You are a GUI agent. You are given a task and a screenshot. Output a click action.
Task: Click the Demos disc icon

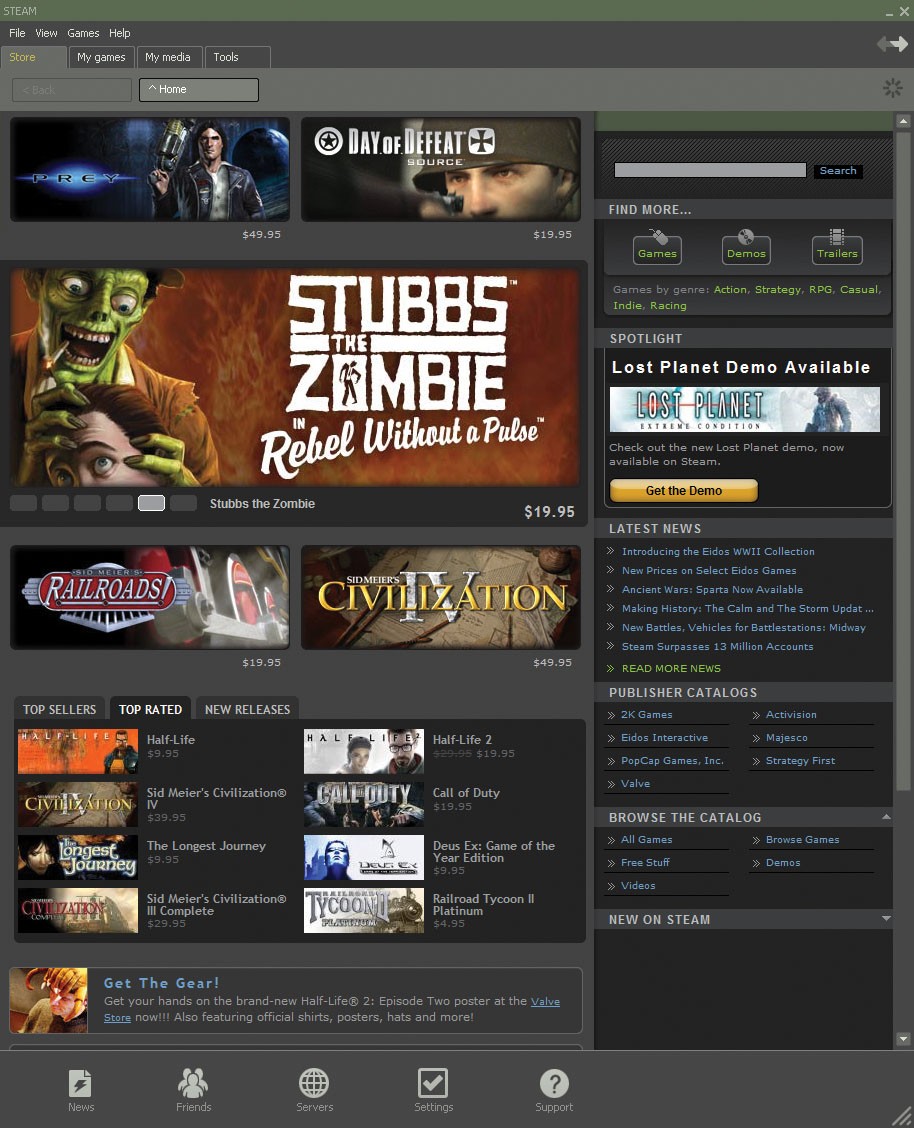(x=746, y=247)
